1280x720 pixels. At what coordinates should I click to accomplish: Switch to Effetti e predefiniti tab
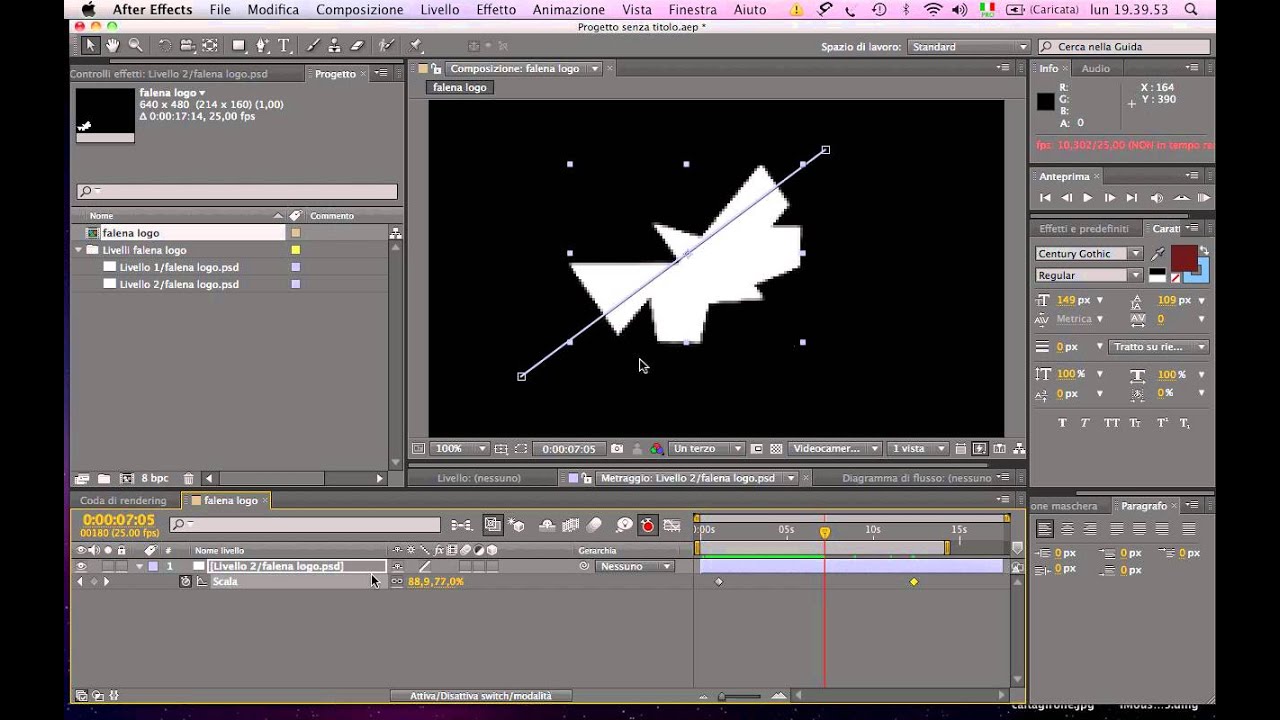[x=1083, y=229]
